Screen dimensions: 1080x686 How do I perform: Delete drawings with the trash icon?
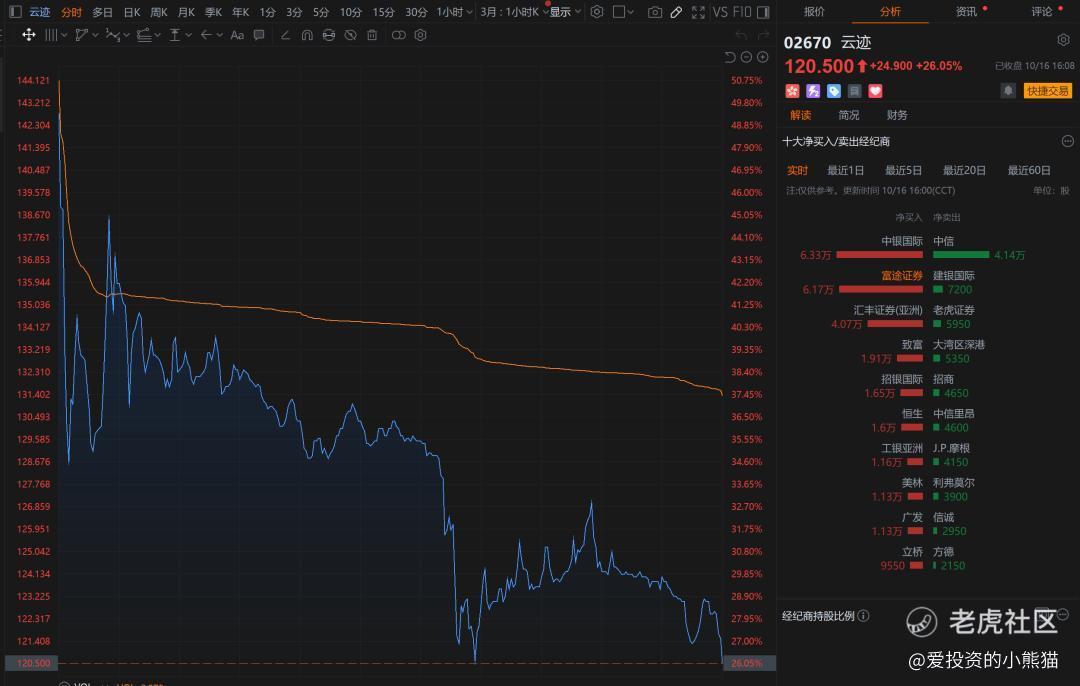click(372, 35)
